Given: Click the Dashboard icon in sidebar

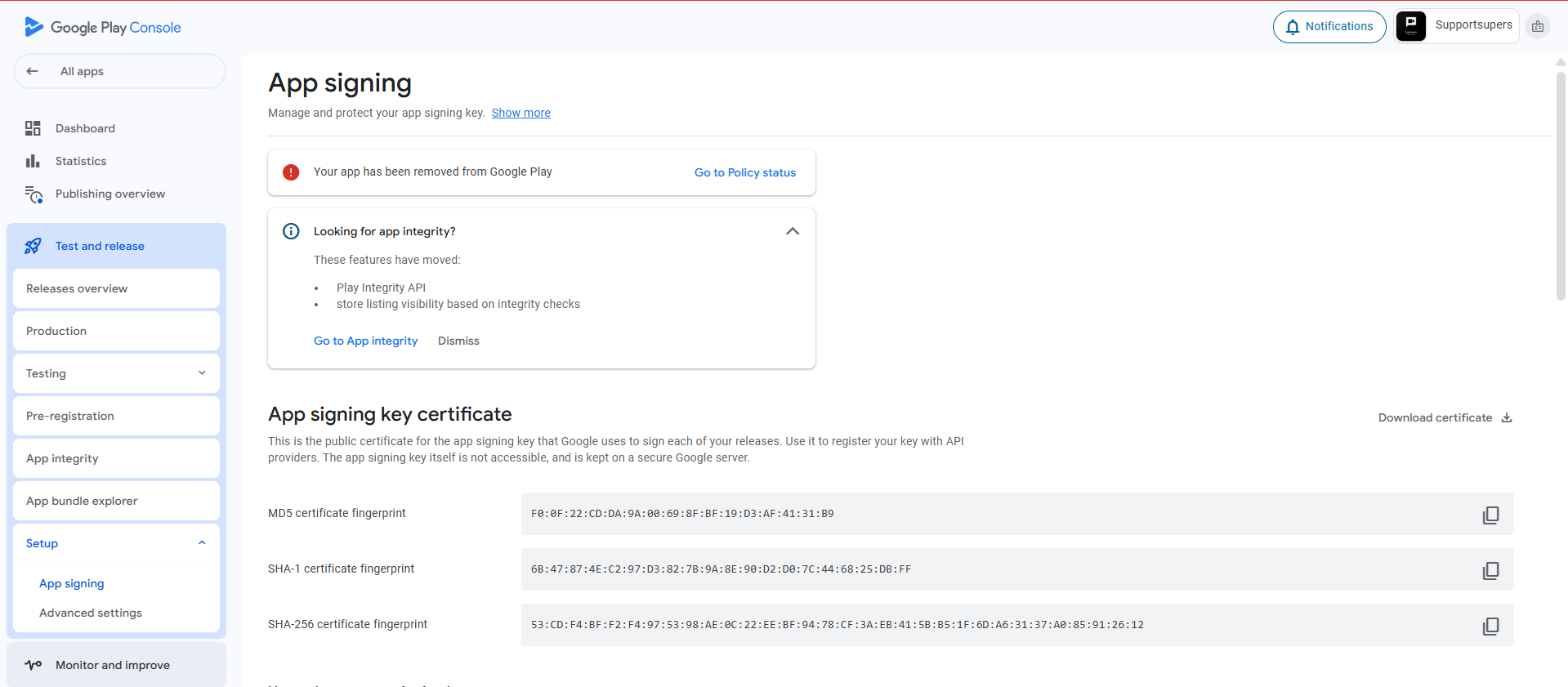Looking at the screenshot, I should [x=33, y=128].
